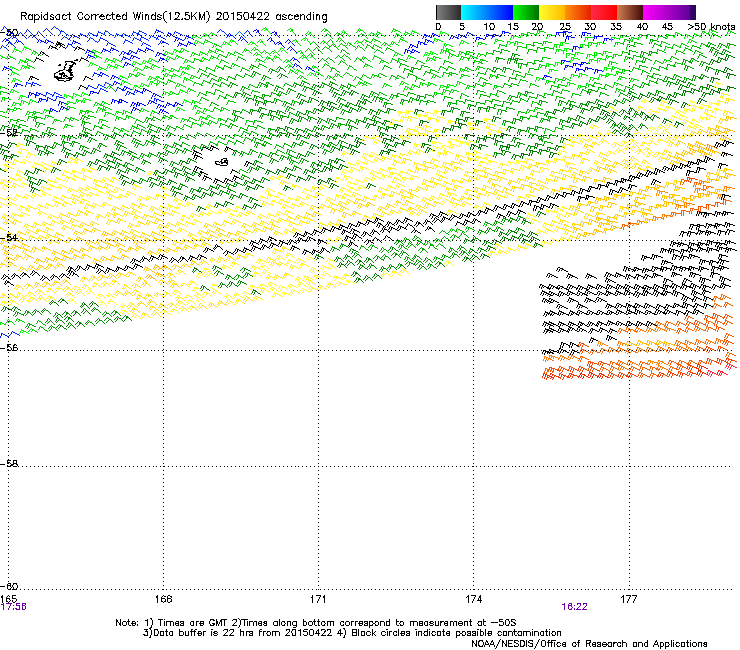
Task: Click the small island outline near 169E
Action: pos(222,162)
